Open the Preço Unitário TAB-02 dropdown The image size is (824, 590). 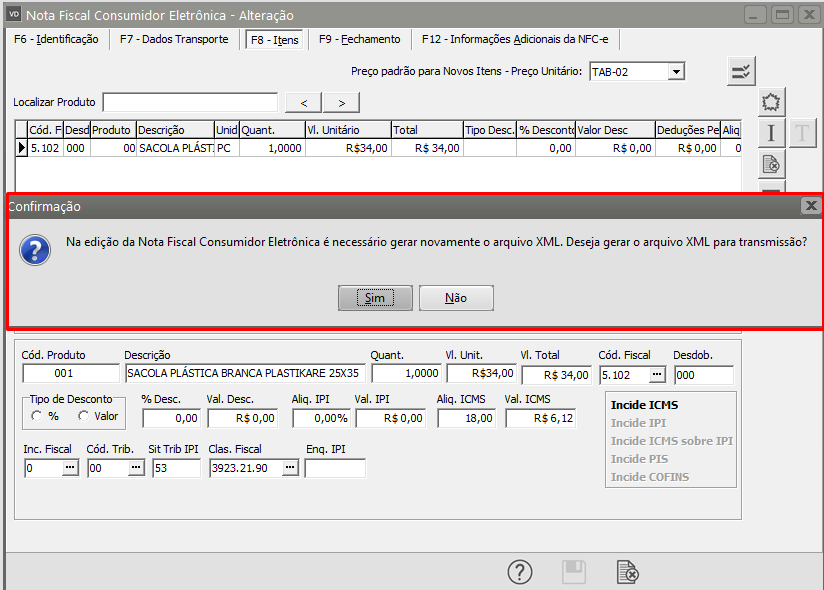click(676, 72)
